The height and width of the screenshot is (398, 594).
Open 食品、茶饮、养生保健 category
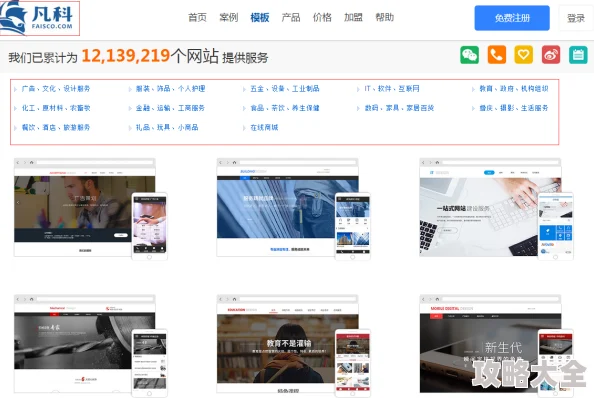click(x=285, y=108)
